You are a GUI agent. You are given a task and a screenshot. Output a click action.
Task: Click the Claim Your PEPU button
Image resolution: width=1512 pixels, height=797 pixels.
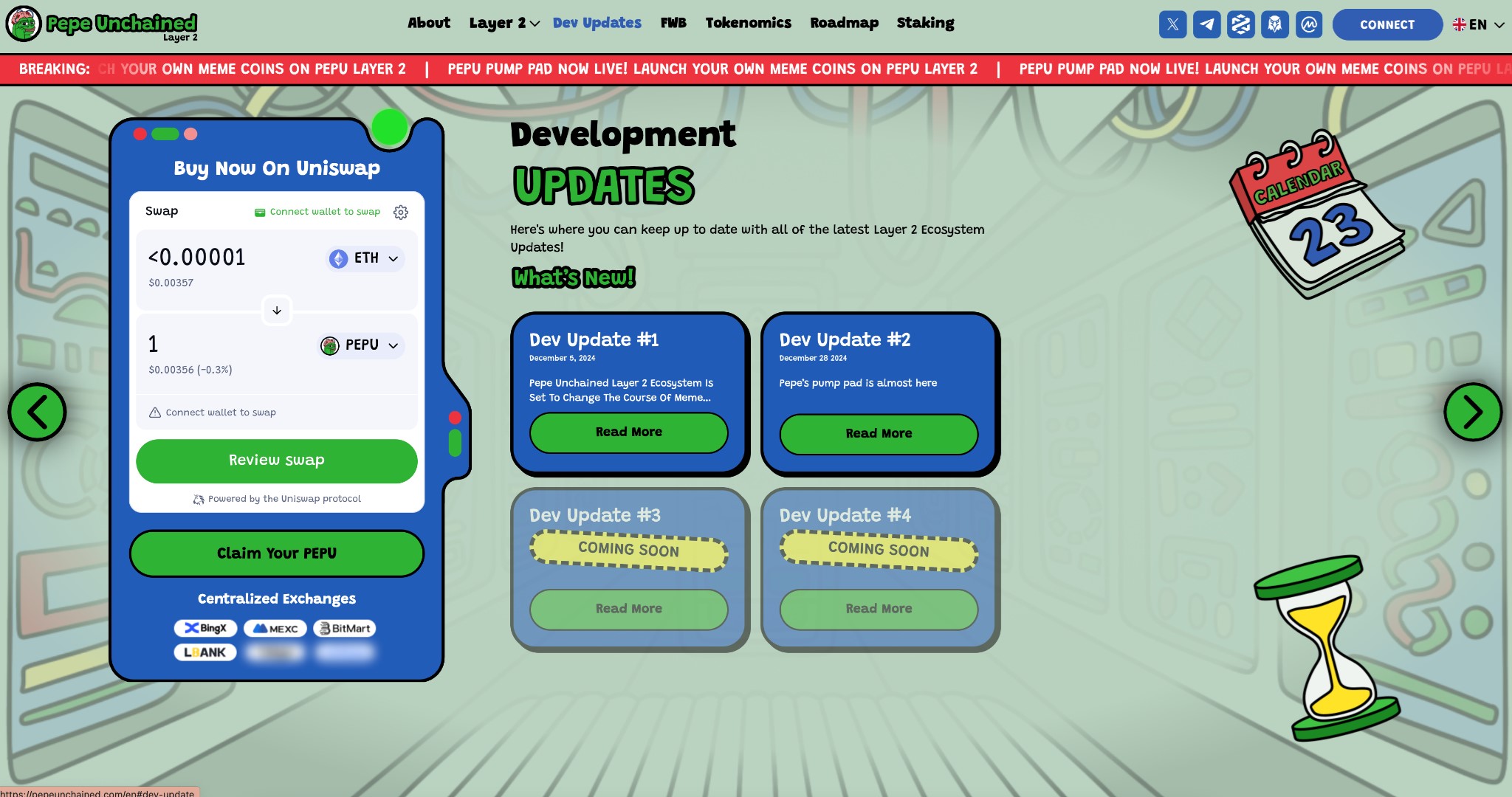click(x=277, y=553)
